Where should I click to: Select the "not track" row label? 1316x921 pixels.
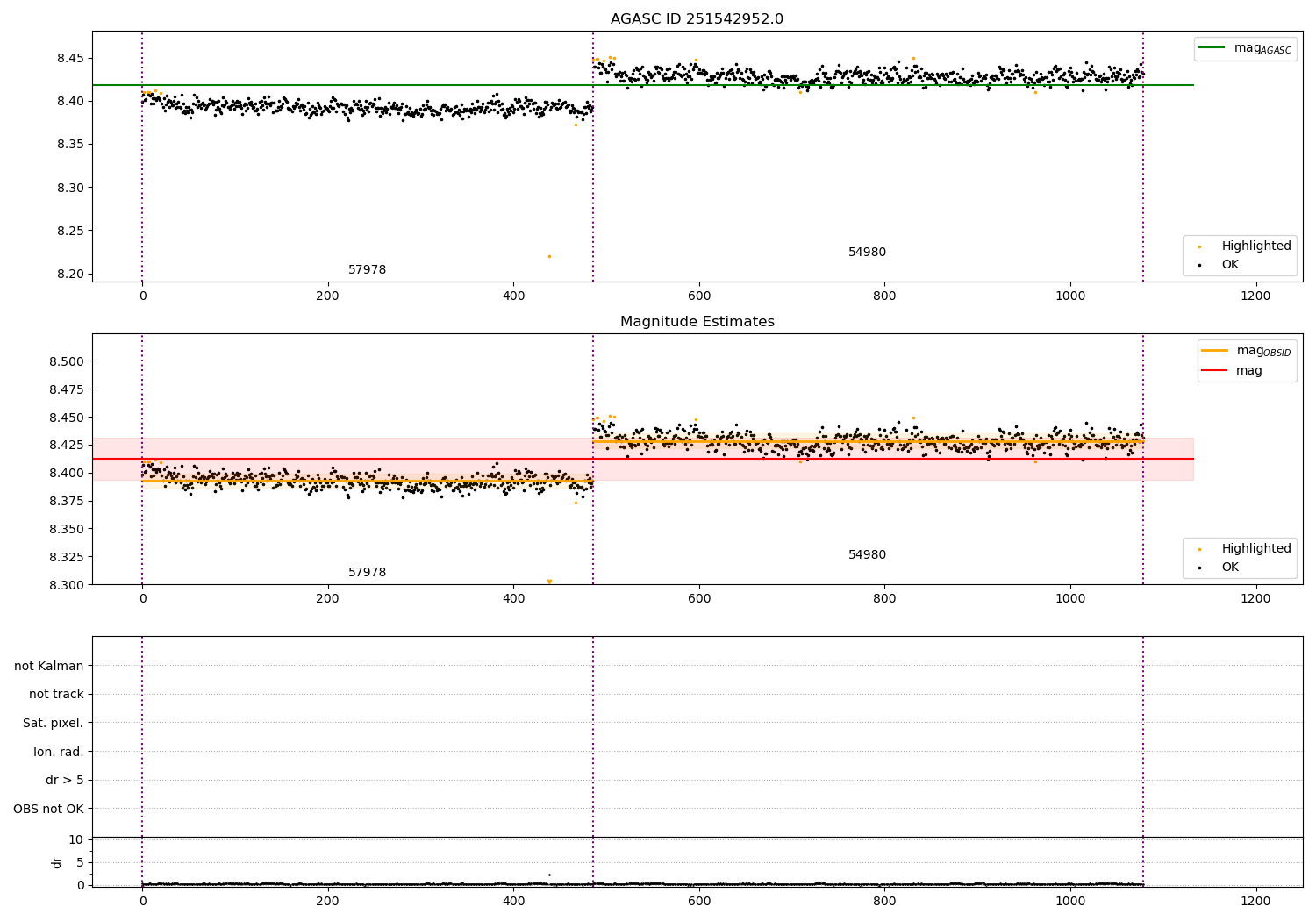[x=56, y=695]
